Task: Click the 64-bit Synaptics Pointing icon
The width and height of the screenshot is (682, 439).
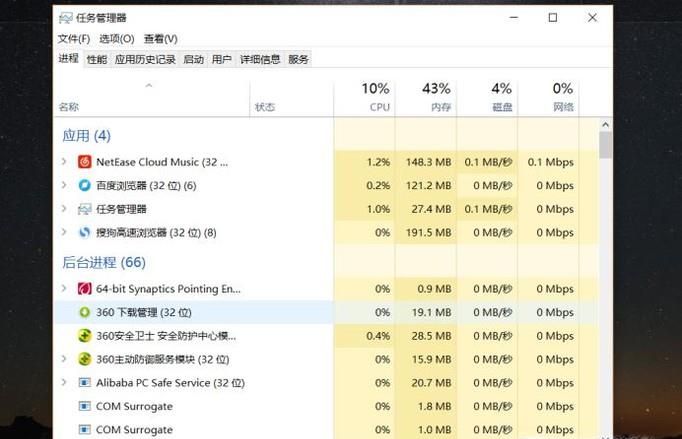Action: tap(84, 288)
